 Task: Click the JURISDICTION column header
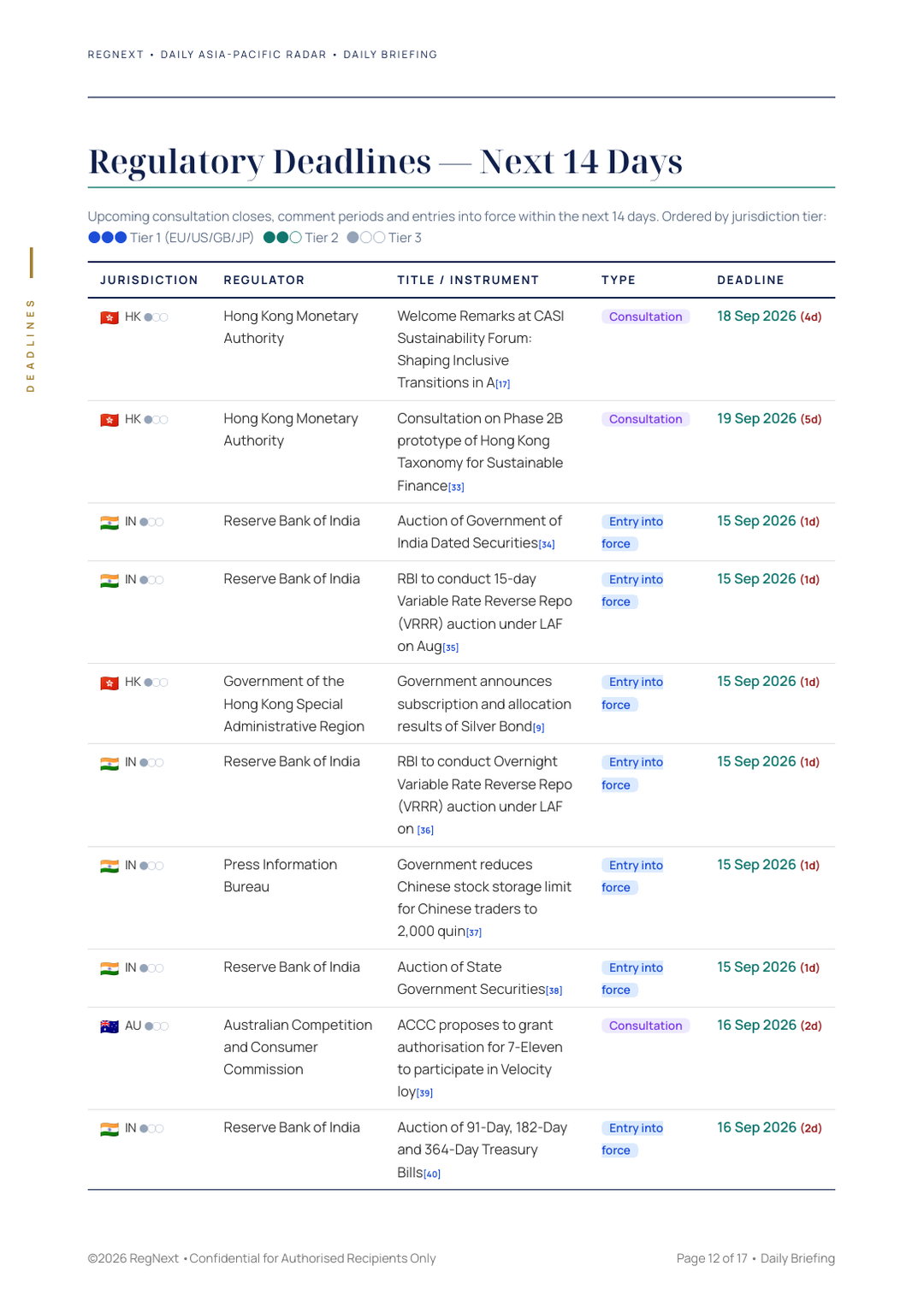click(149, 280)
